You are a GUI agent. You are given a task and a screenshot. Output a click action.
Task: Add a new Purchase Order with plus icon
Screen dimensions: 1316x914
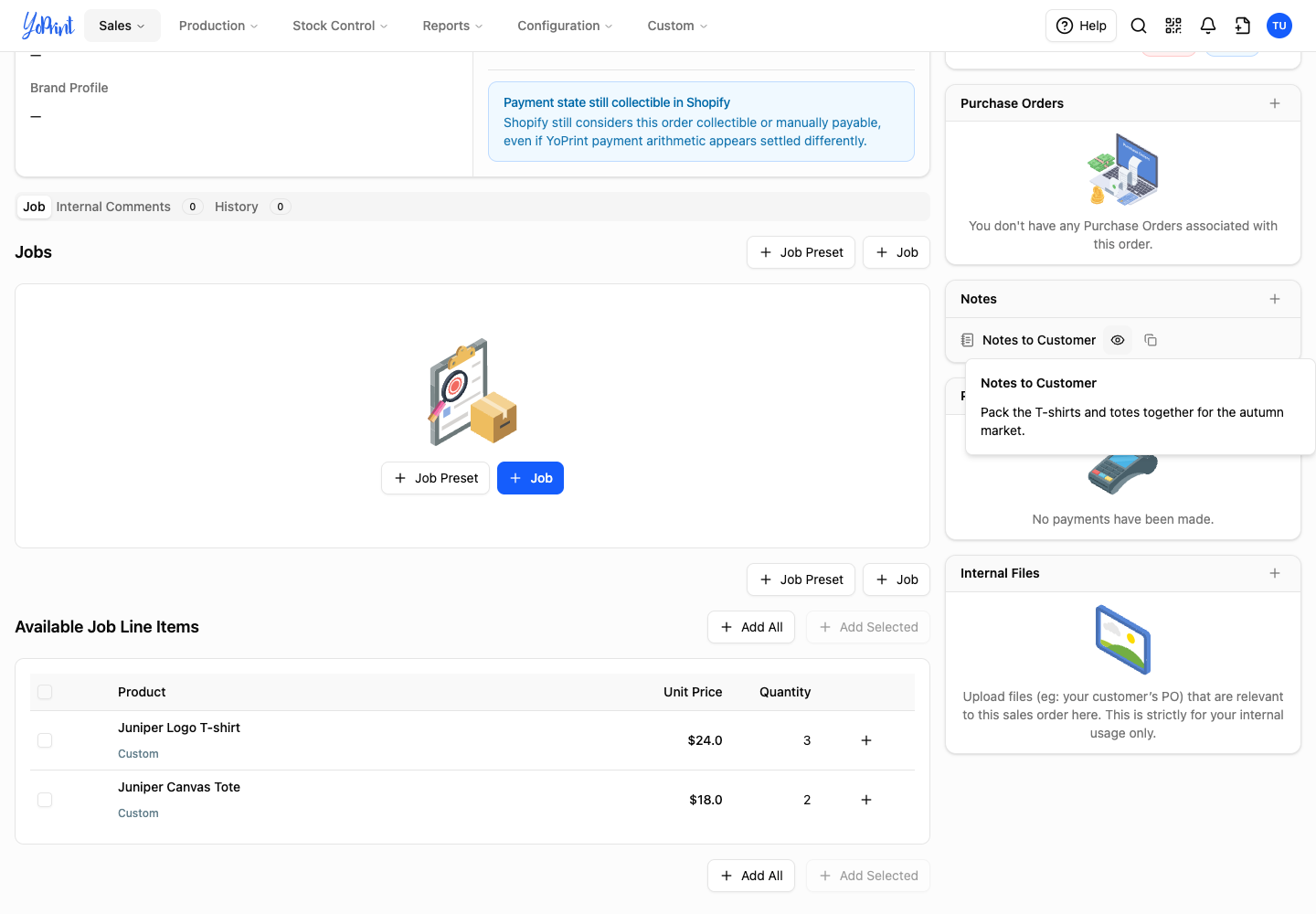click(x=1275, y=103)
